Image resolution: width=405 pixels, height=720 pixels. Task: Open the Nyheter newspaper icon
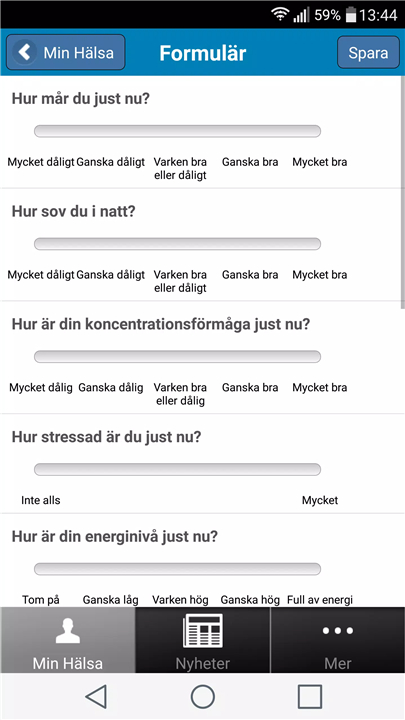202,631
